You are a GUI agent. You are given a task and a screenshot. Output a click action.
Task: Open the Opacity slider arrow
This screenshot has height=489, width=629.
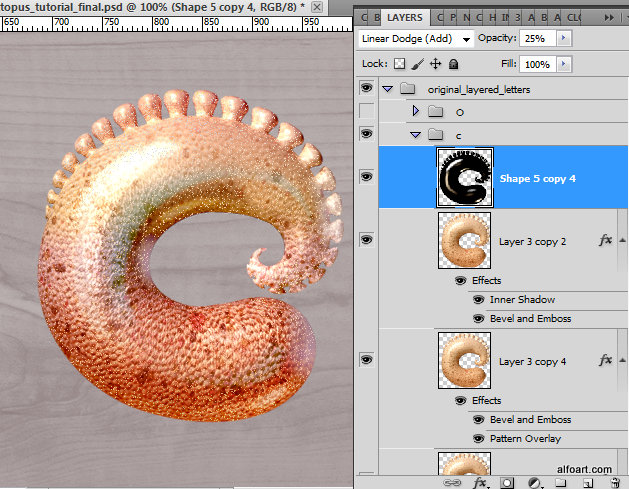pyautogui.click(x=564, y=38)
